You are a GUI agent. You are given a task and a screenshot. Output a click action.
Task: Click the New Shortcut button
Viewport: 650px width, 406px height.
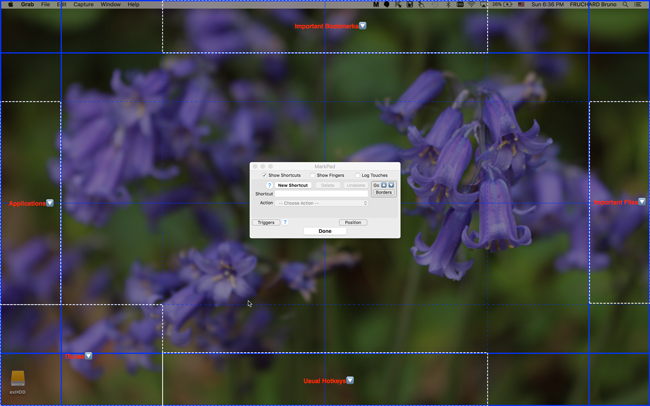(x=293, y=185)
